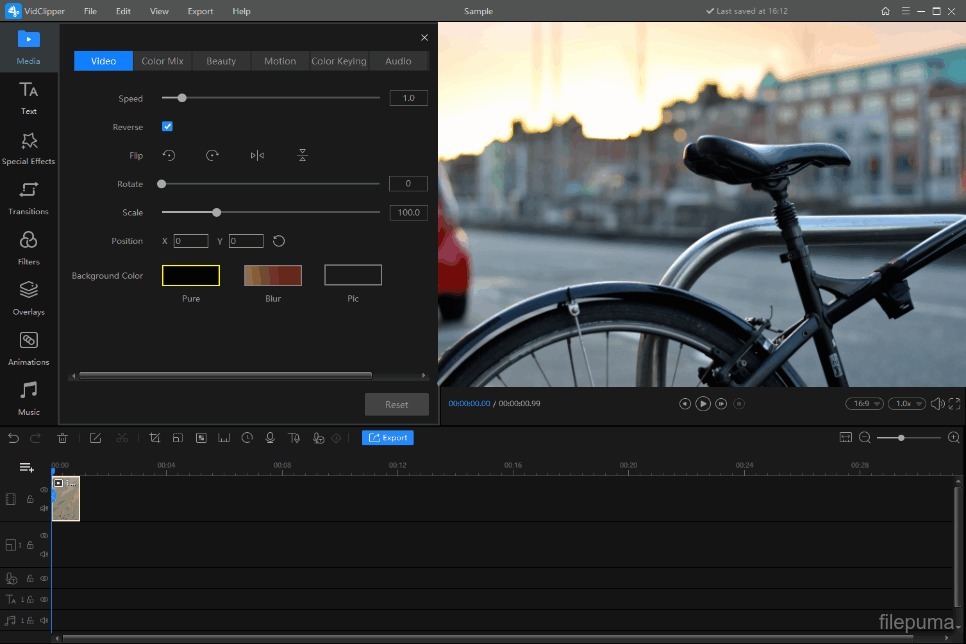The image size is (966, 644).
Task: Click the microphone voiceover icon
Action: (270, 438)
